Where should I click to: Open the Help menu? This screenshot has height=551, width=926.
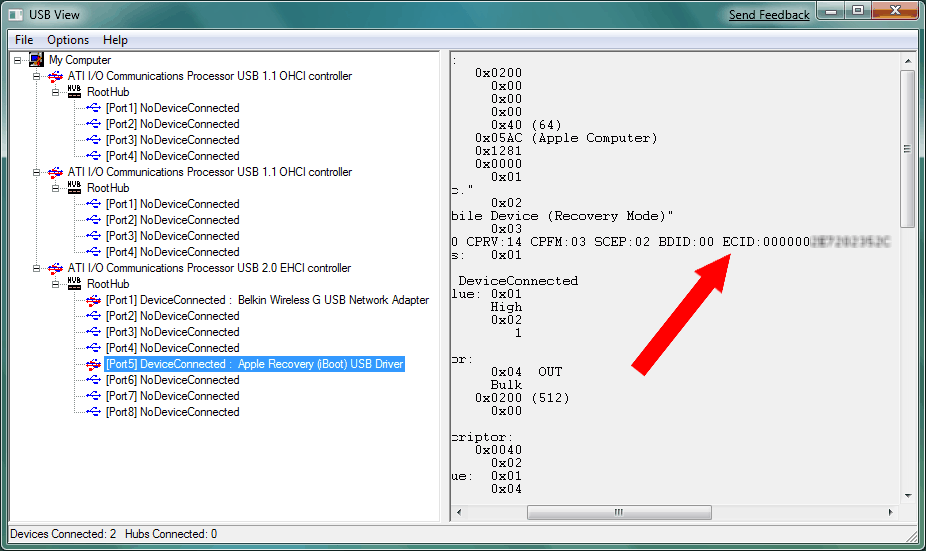coord(115,40)
